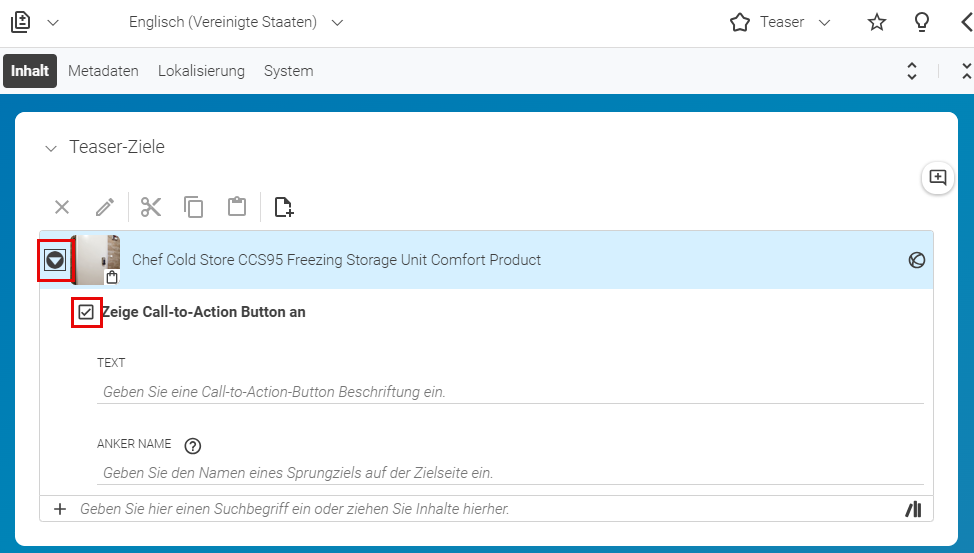Click the create new content icon
974x553 pixels.
click(284, 207)
